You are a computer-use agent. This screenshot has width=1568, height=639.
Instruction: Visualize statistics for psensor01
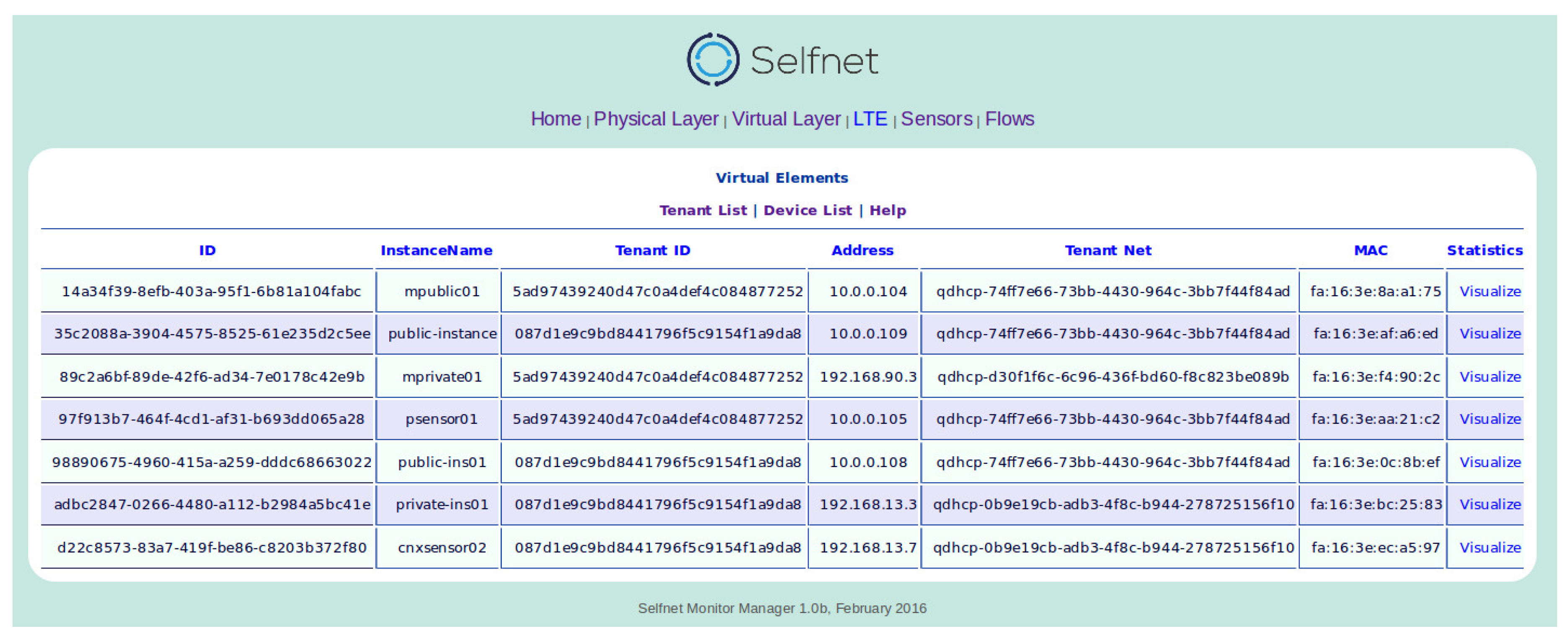(x=1490, y=418)
